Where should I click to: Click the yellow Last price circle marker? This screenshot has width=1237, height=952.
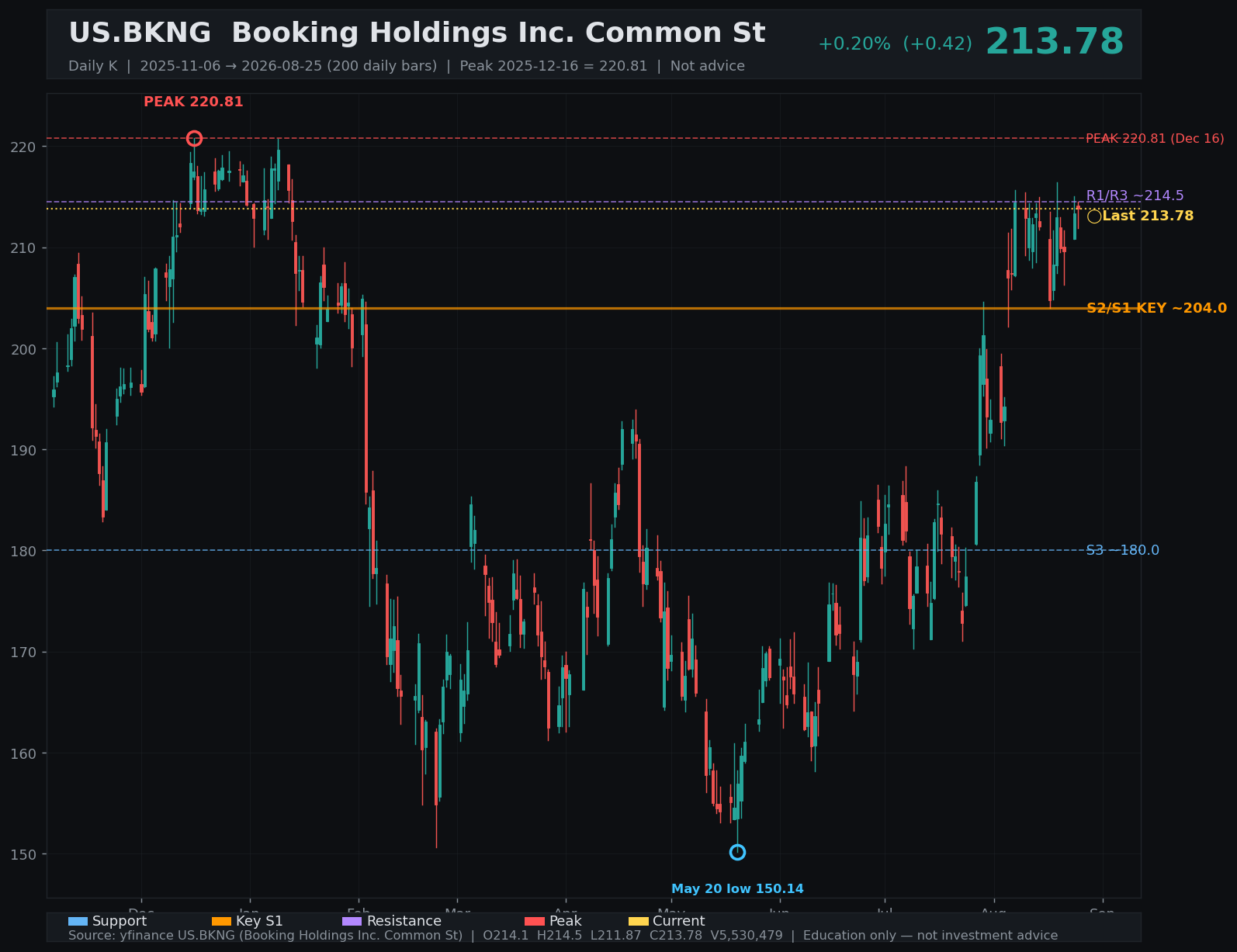pos(1094,216)
